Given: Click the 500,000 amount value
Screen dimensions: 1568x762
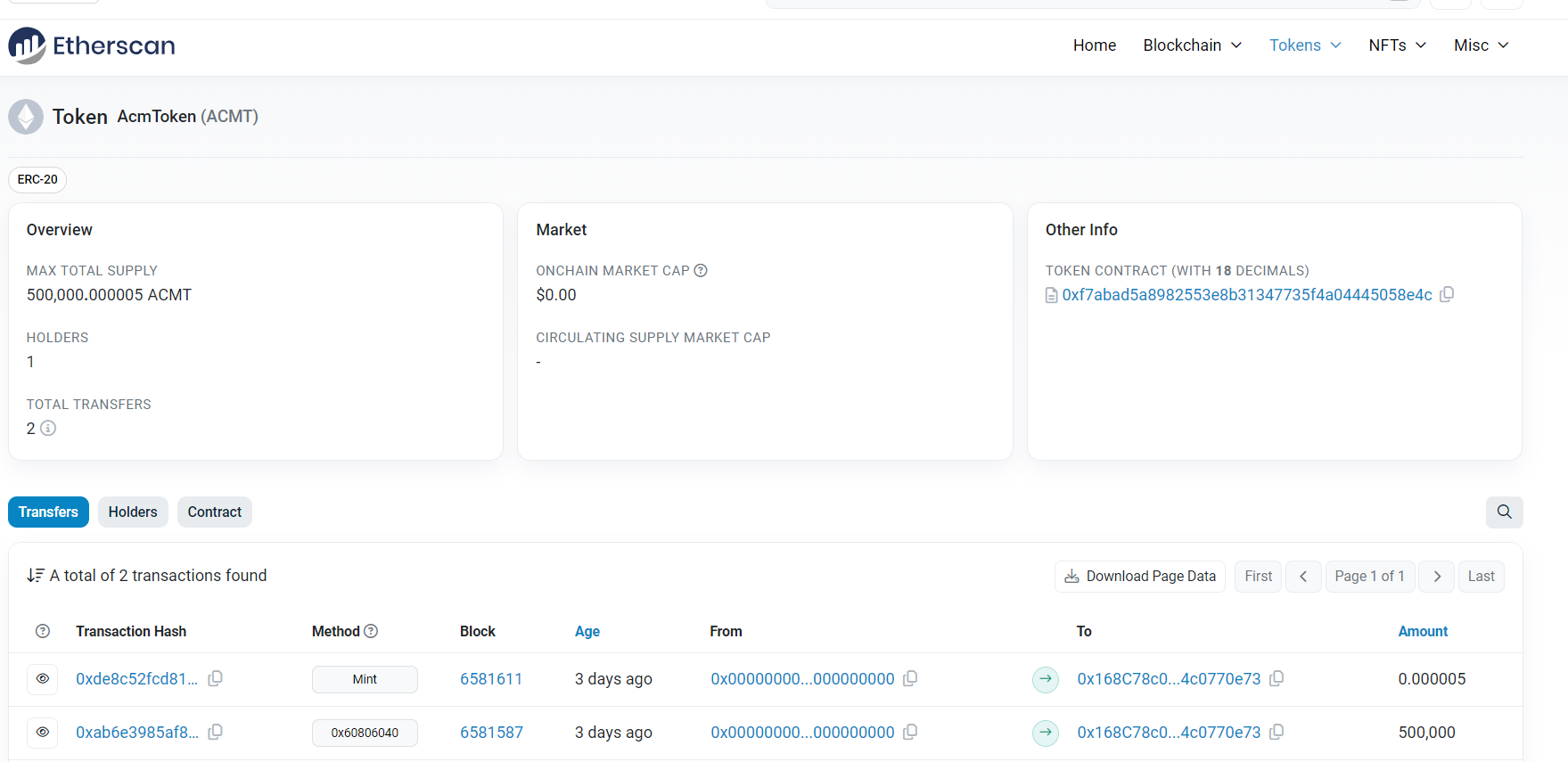Looking at the screenshot, I should 1426,733.
